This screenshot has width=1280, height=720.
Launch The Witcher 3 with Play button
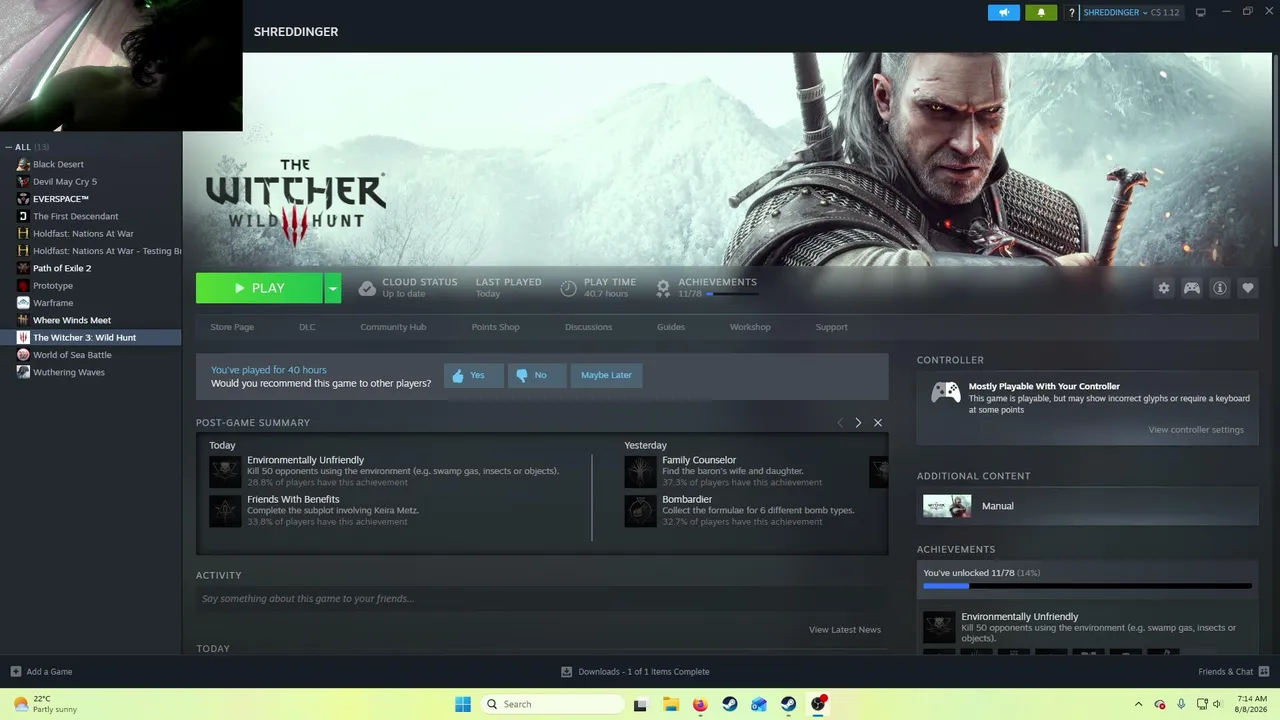click(x=259, y=288)
